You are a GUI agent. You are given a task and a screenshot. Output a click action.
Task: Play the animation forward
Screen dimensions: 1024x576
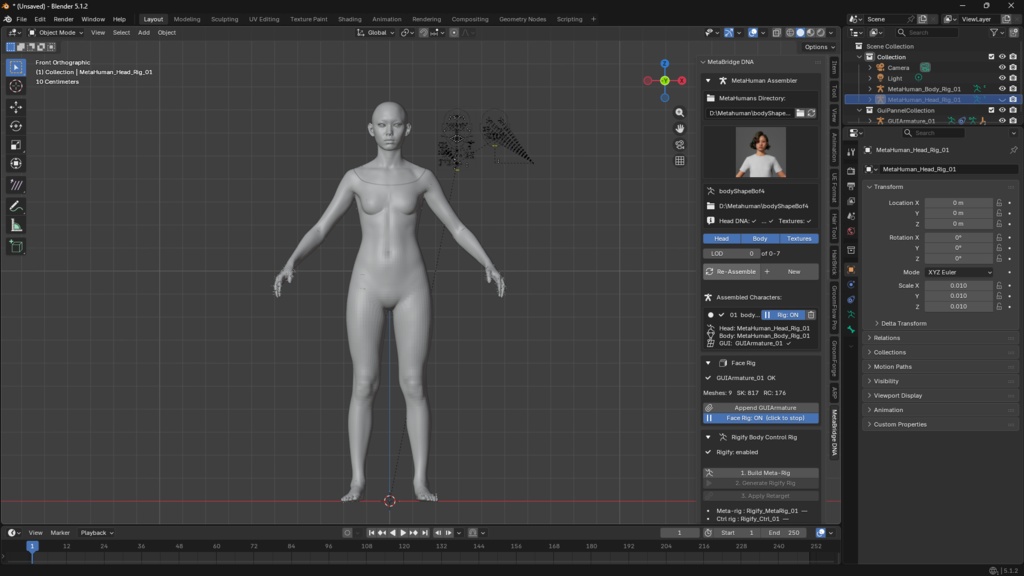(403, 533)
